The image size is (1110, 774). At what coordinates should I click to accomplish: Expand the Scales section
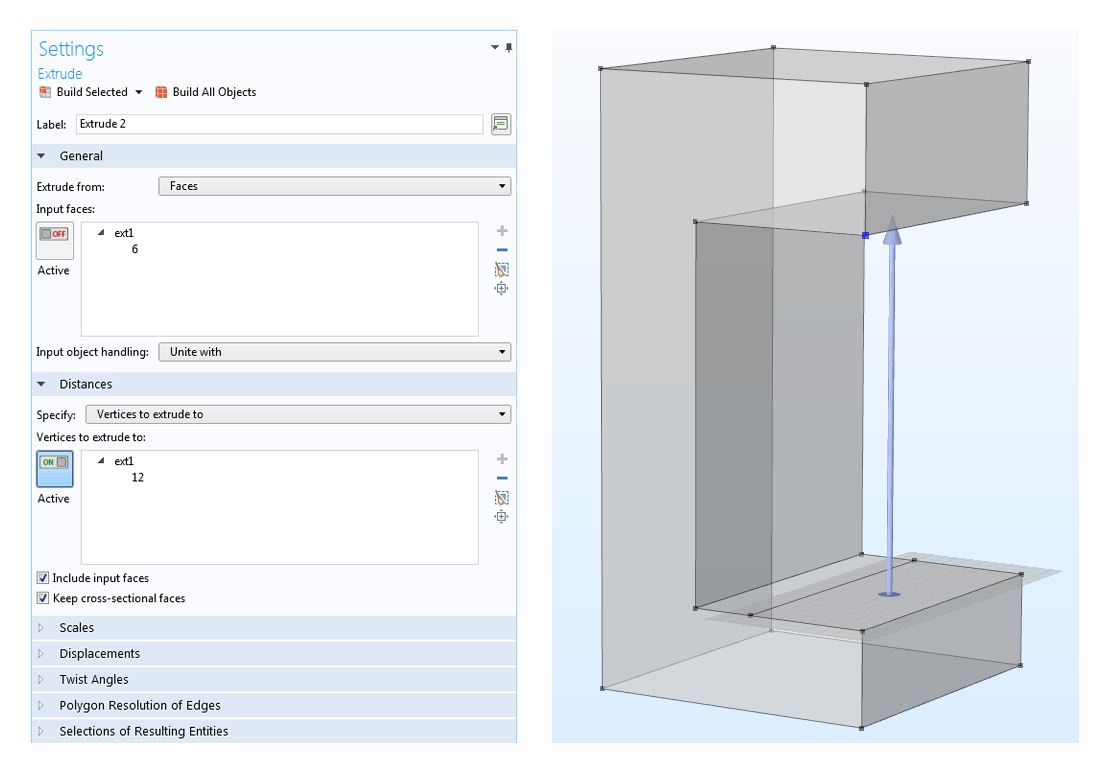coord(76,628)
